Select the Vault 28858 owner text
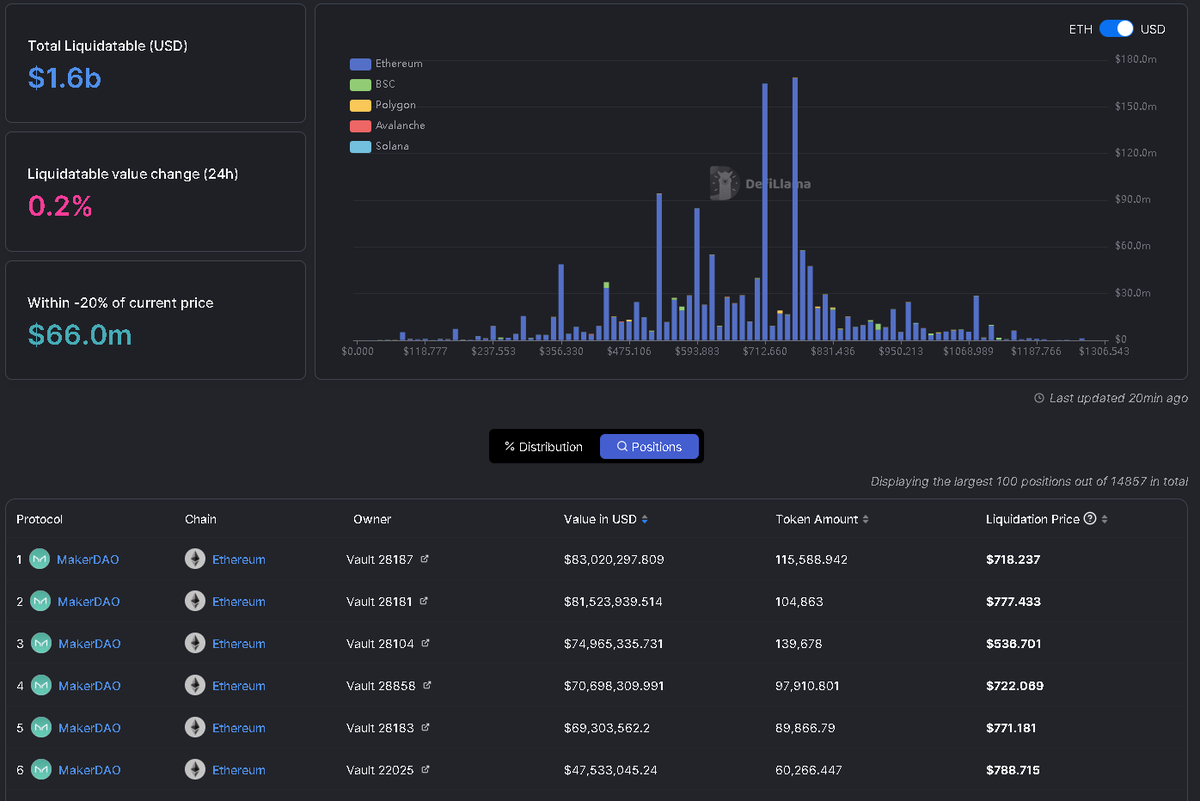 (x=381, y=686)
